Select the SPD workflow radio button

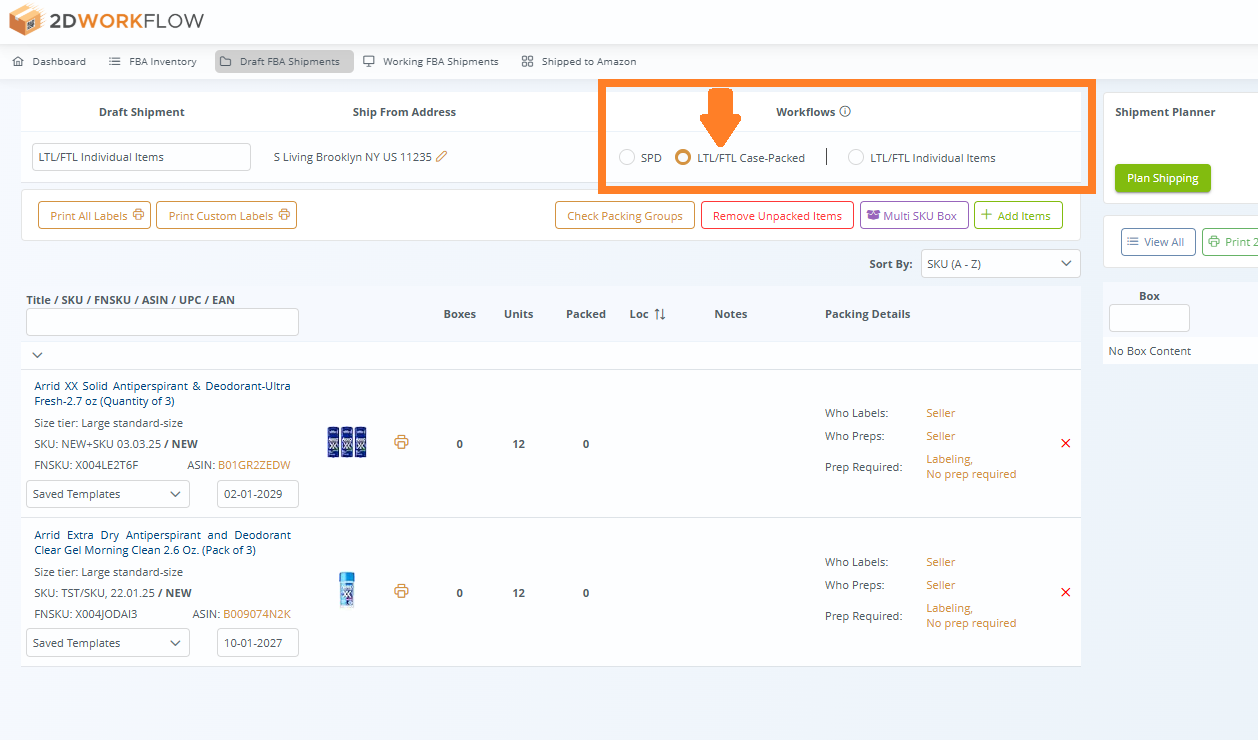[x=627, y=157]
